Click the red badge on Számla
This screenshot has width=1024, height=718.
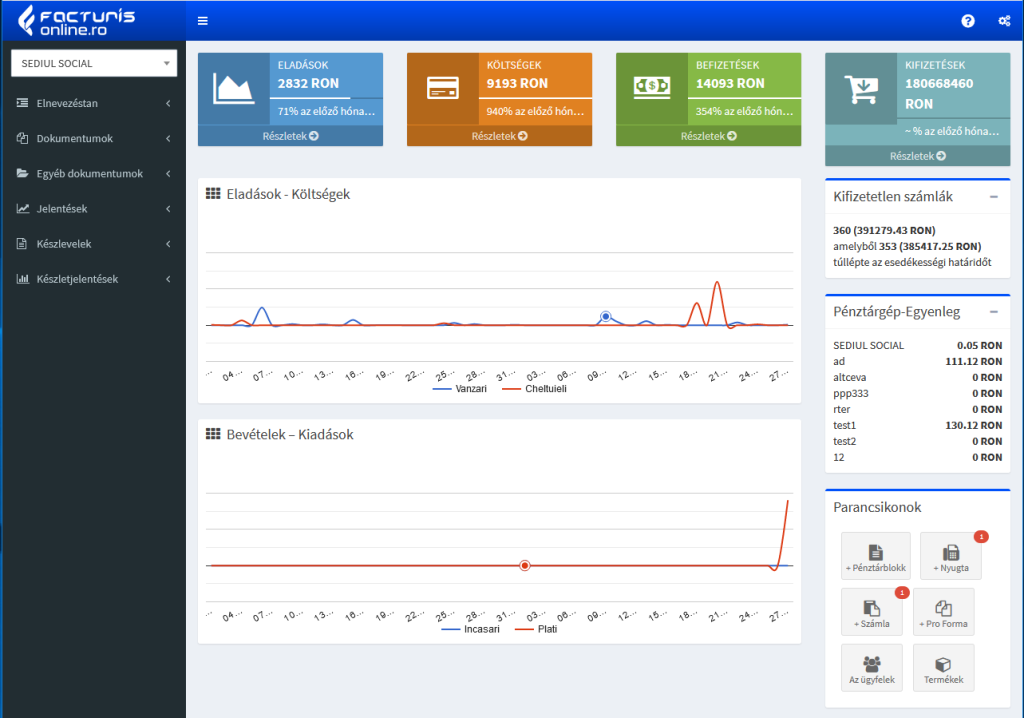(902, 593)
